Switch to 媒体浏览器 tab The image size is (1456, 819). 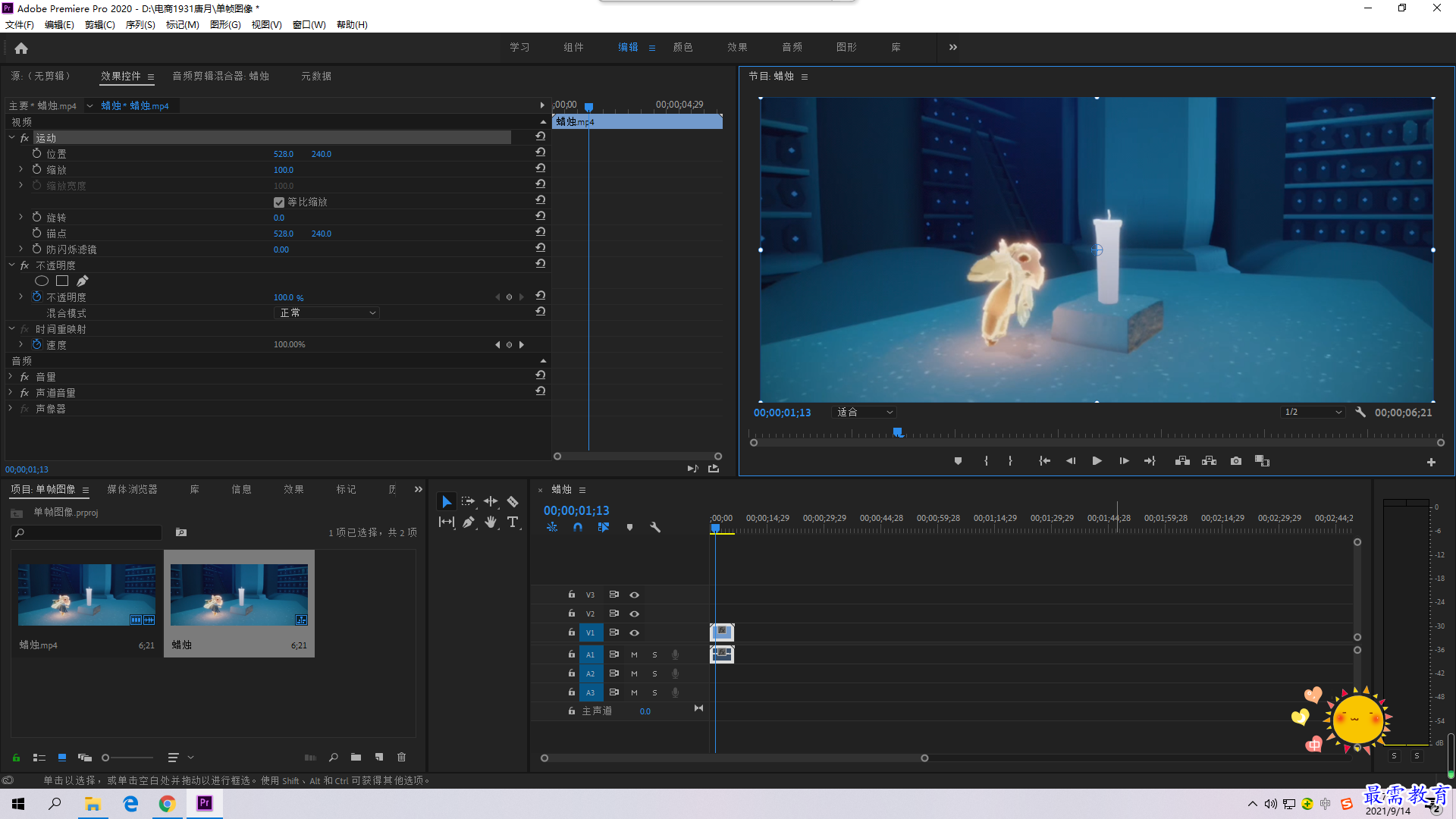pos(132,489)
